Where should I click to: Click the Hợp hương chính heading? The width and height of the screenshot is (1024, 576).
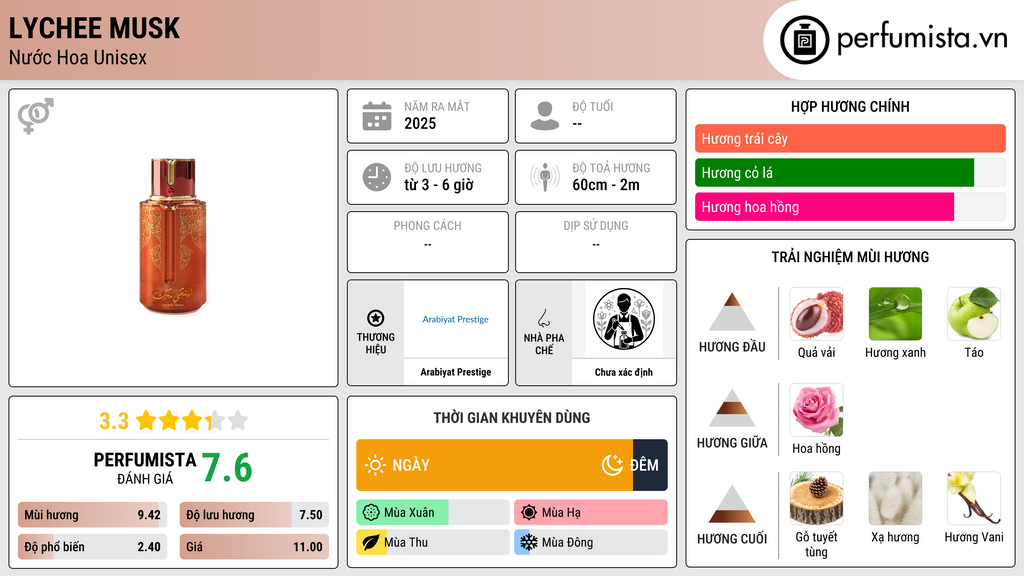point(850,106)
